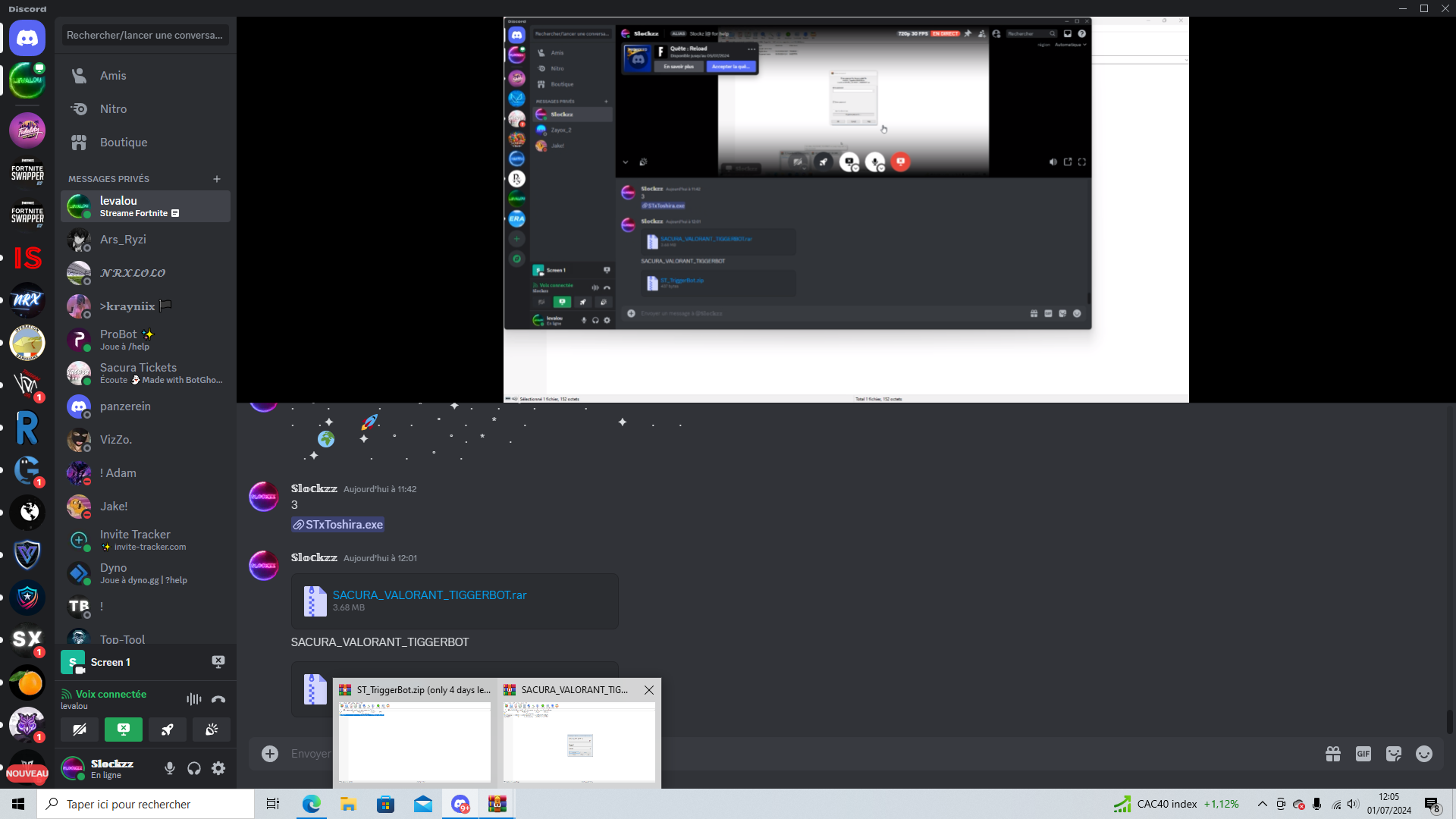This screenshot has width=1456, height=819.
Task: Open Jake! conversation
Action: pos(146,507)
